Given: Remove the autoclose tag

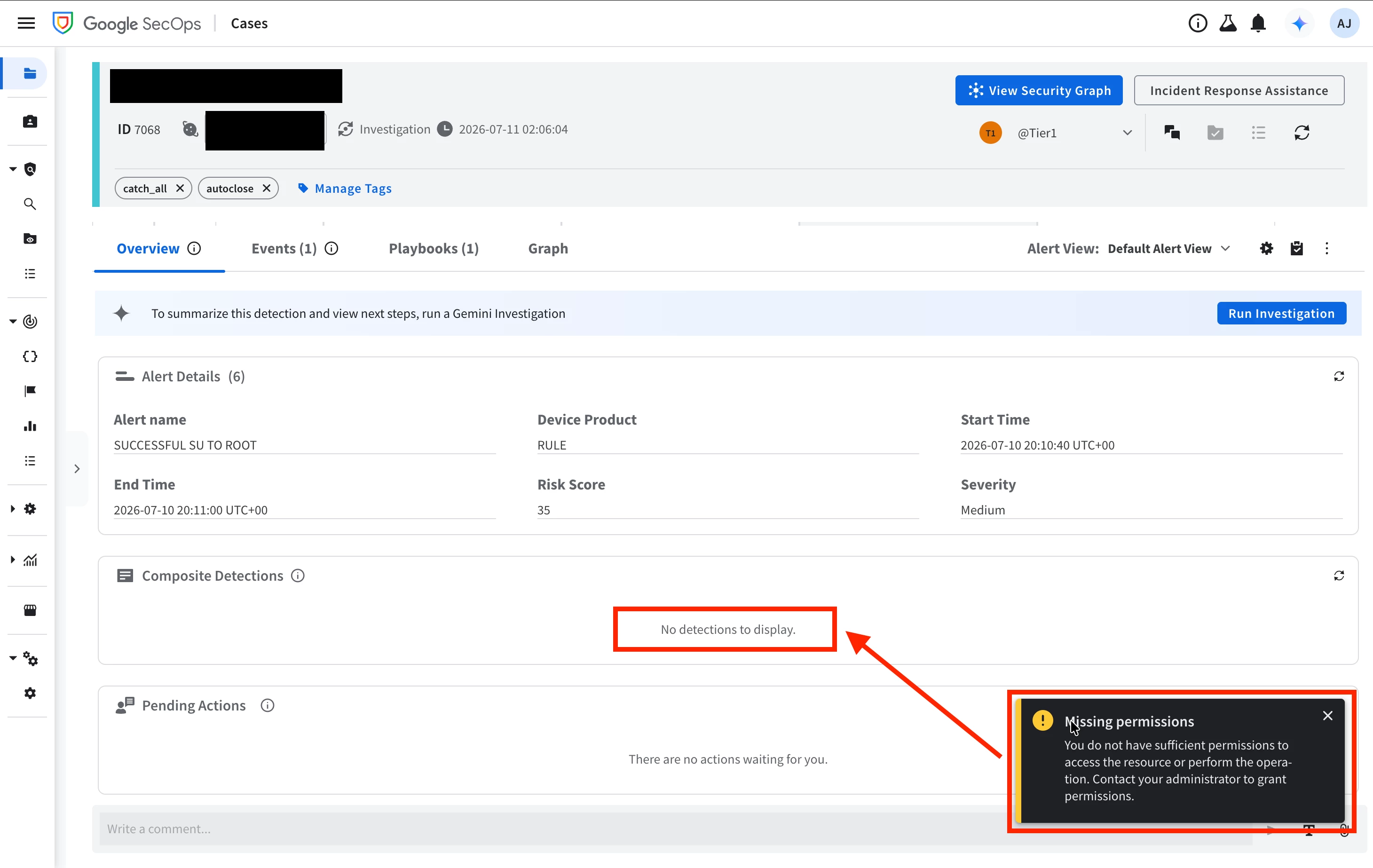Looking at the screenshot, I should pyautogui.click(x=266, y=188).
